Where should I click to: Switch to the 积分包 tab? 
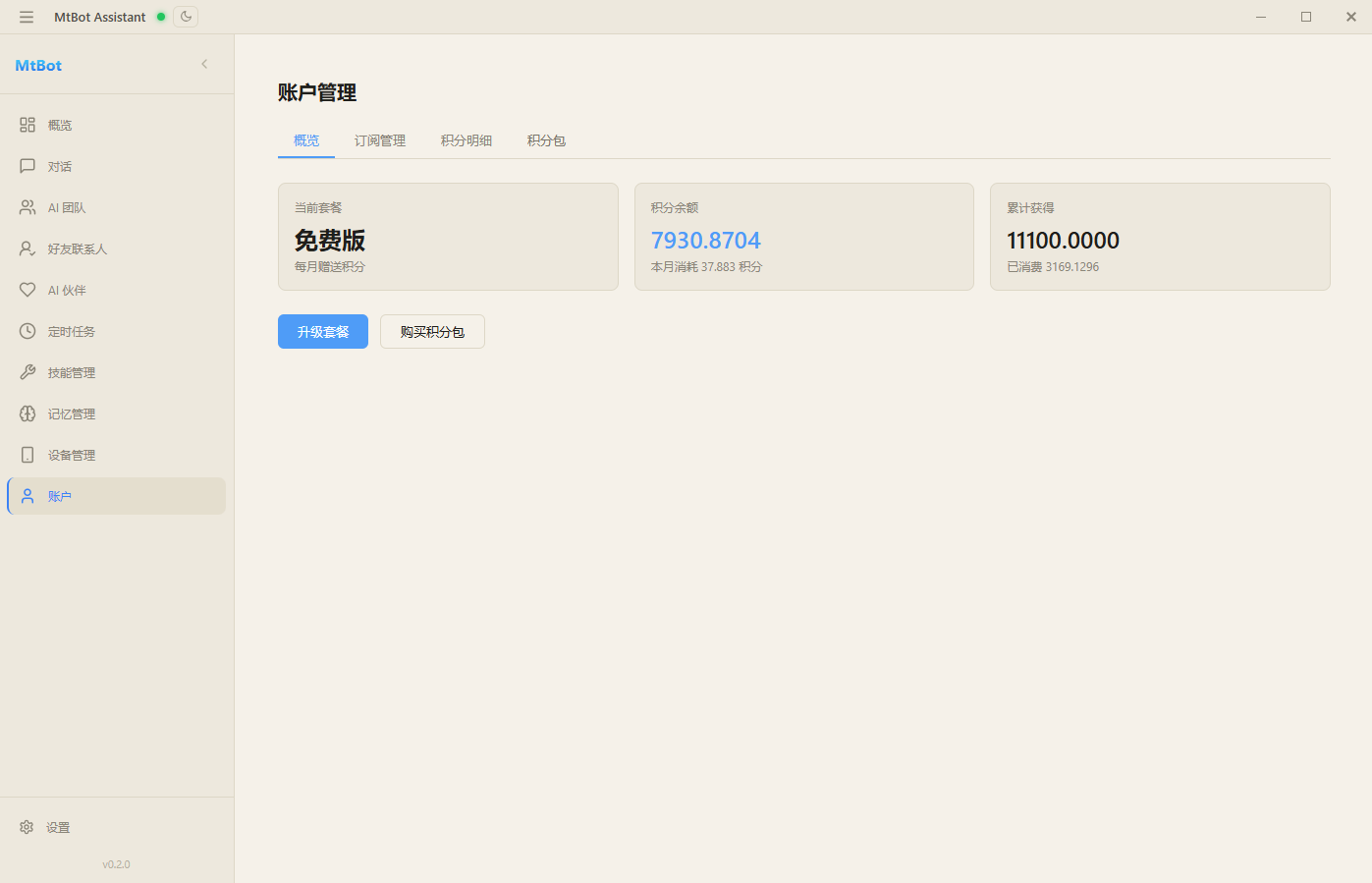point(546,140)
